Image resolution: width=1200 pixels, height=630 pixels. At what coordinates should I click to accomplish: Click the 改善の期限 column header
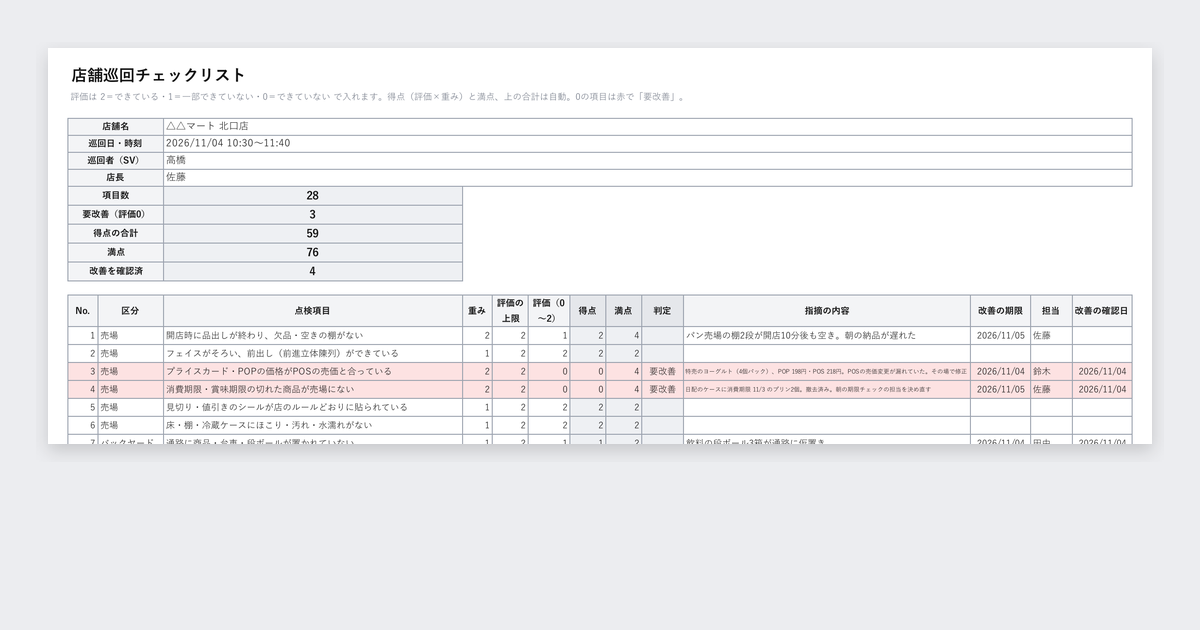1001,311
